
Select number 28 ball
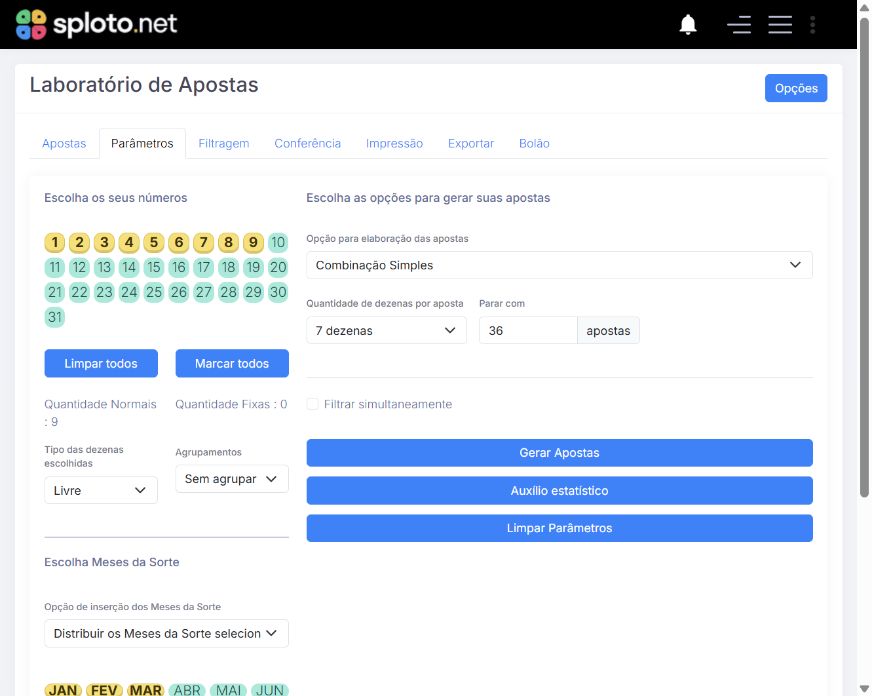[x=228, y=292]
